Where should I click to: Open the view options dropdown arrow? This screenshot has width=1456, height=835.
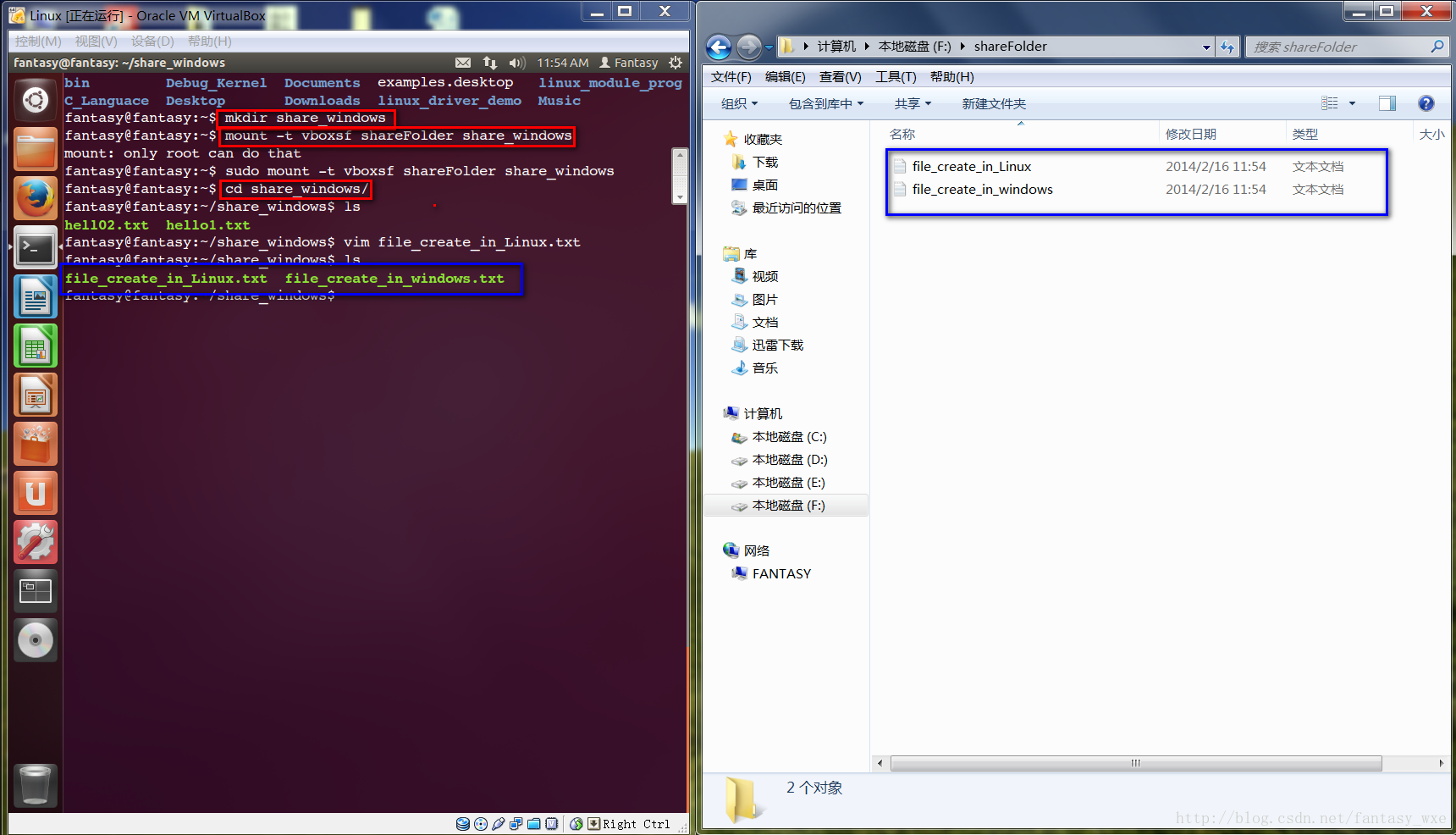1352,103
